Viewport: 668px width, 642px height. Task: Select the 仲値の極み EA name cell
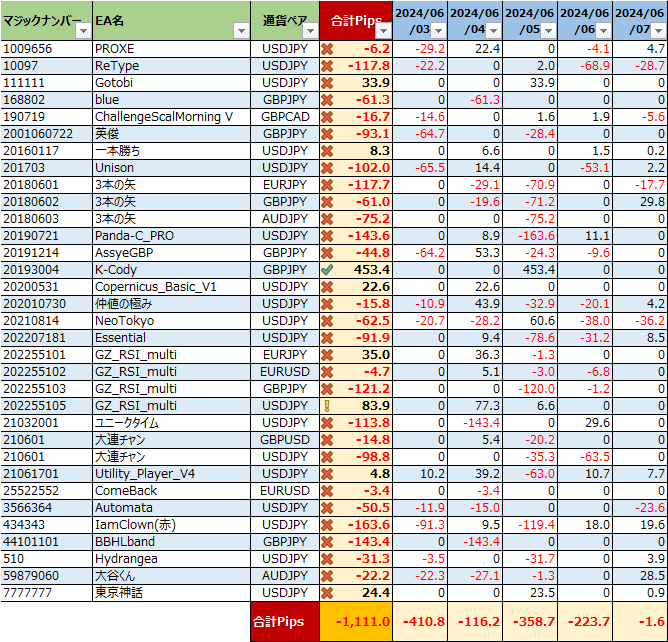point(171,304)
